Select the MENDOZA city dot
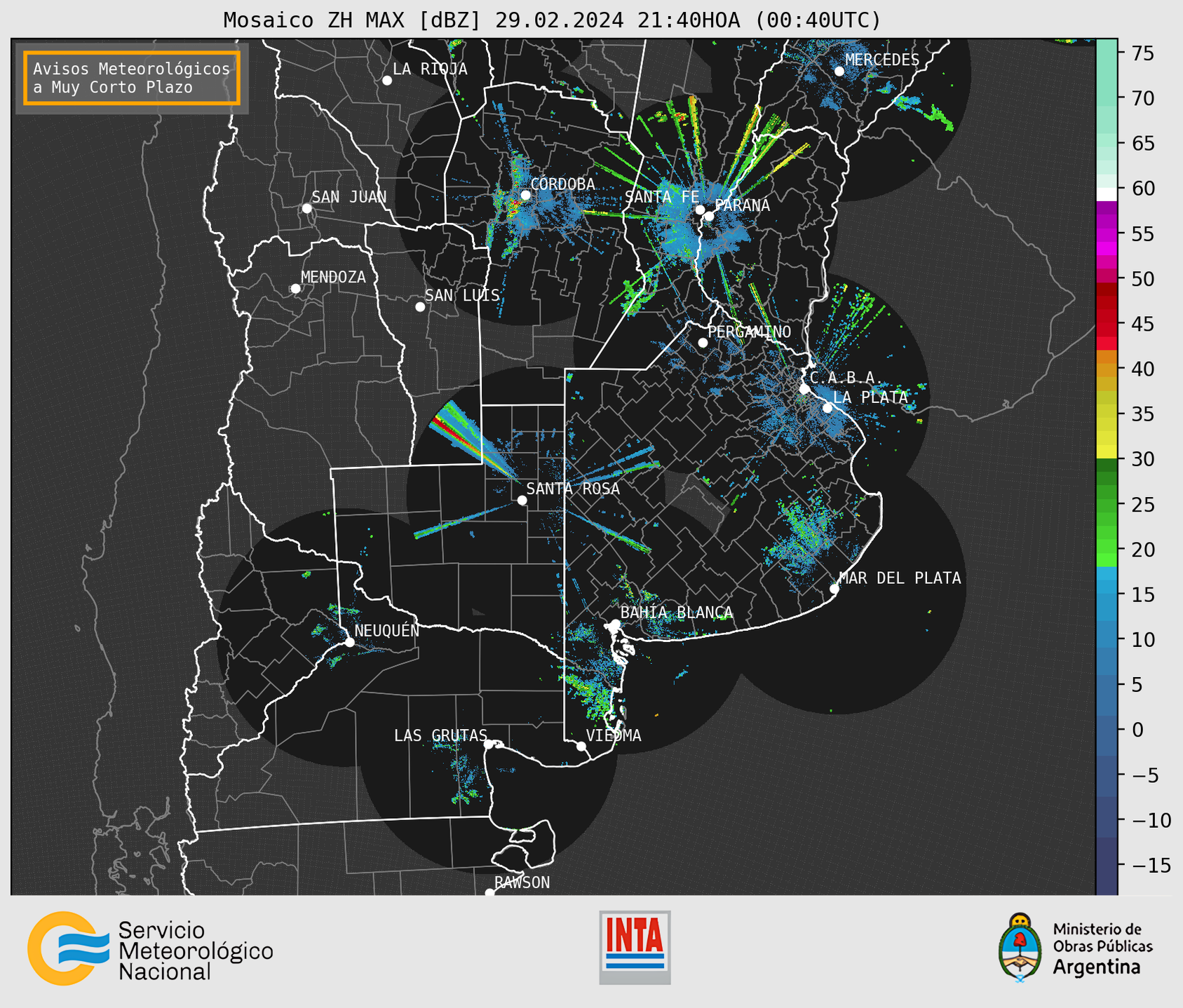The image size is (1183, 1008). pos(296,289)
